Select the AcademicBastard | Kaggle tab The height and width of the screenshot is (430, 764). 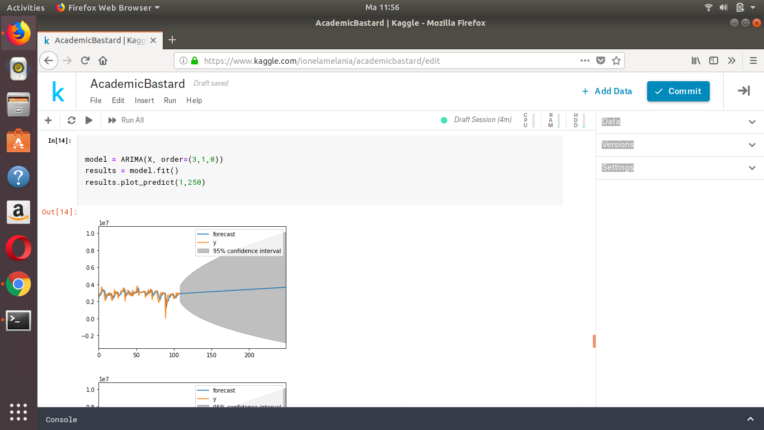[x=100, y=40]
